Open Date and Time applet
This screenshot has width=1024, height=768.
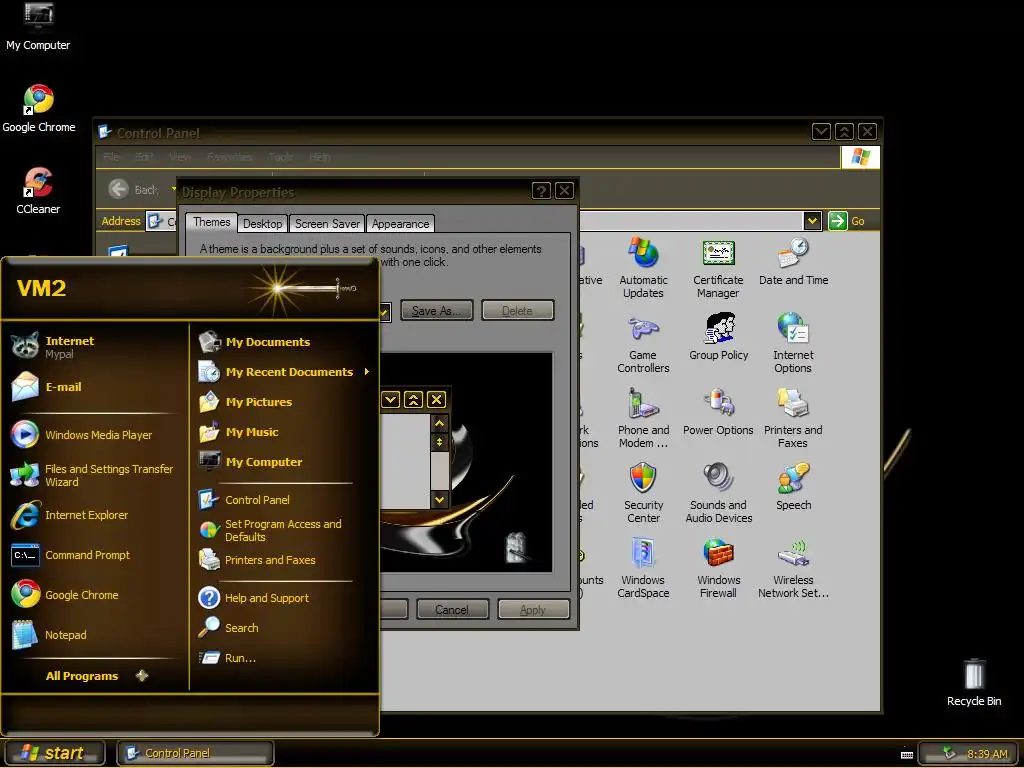point(793,263)
